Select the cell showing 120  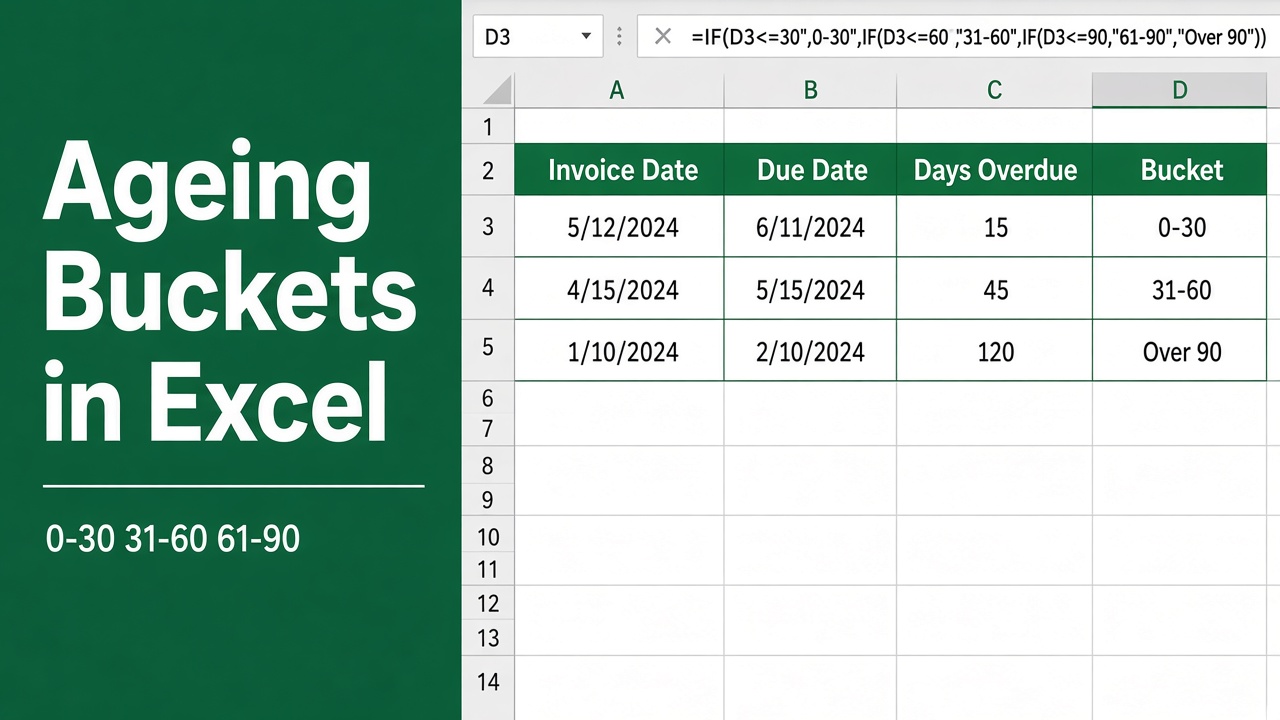[x=995, y=351]
